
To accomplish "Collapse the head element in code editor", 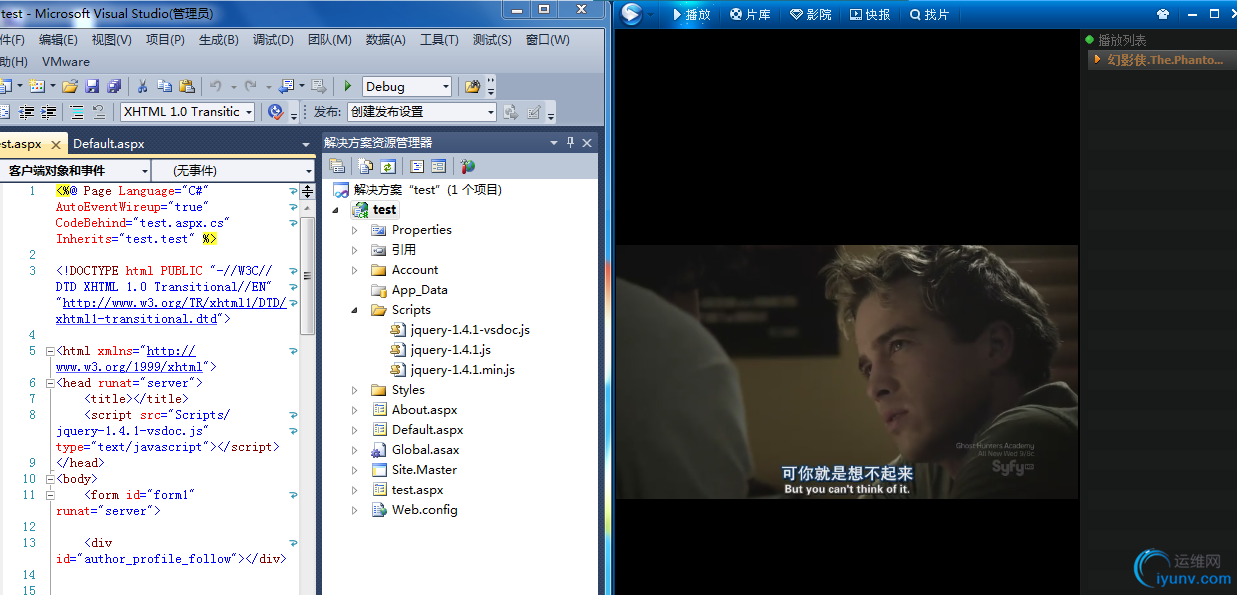I will [50, 383].
